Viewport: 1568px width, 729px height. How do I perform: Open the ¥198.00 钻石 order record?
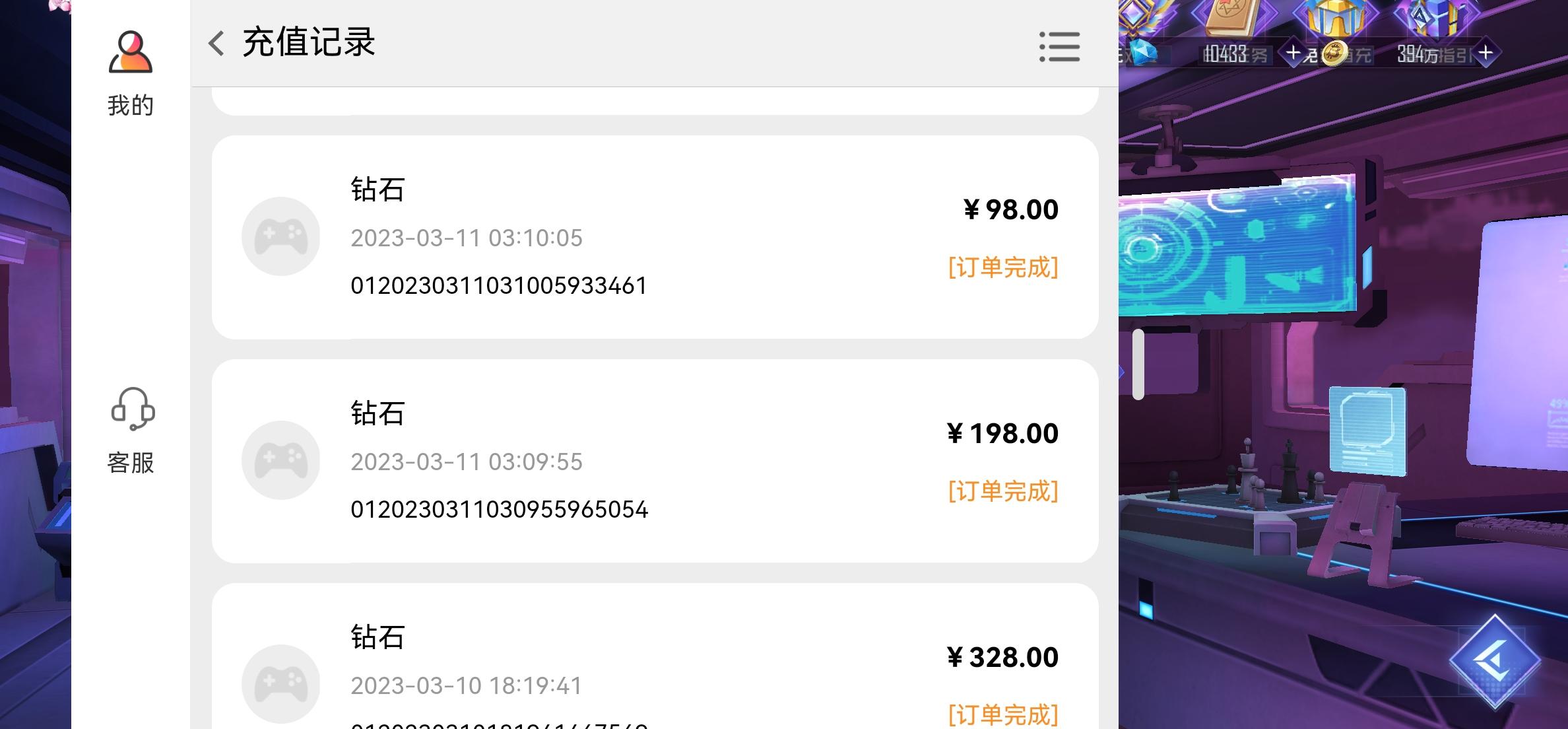(655, 461)
